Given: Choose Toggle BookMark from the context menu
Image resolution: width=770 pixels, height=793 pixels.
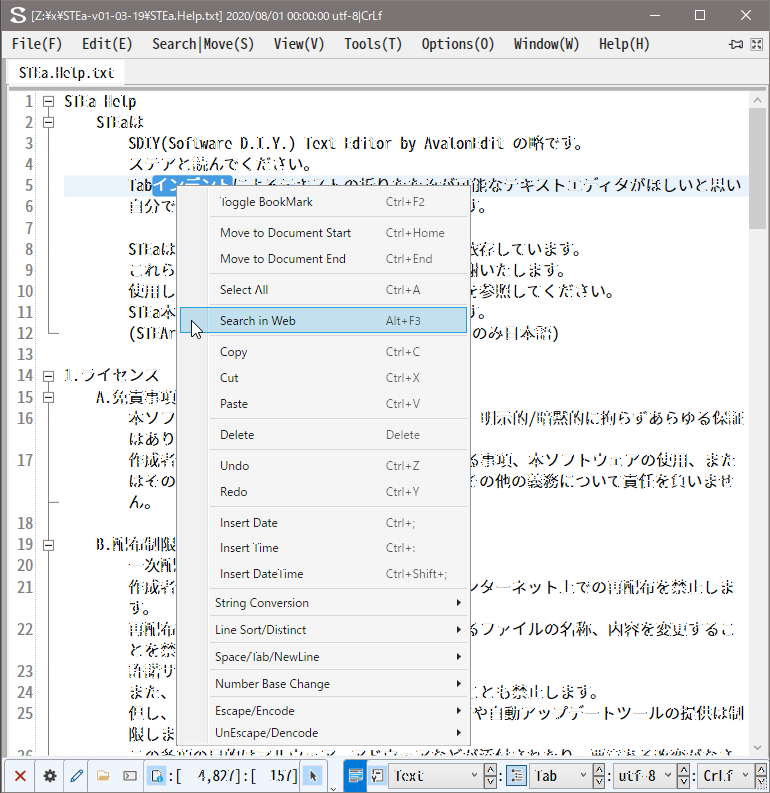Looking at the screenshot, I should click(x=324, y=202).
